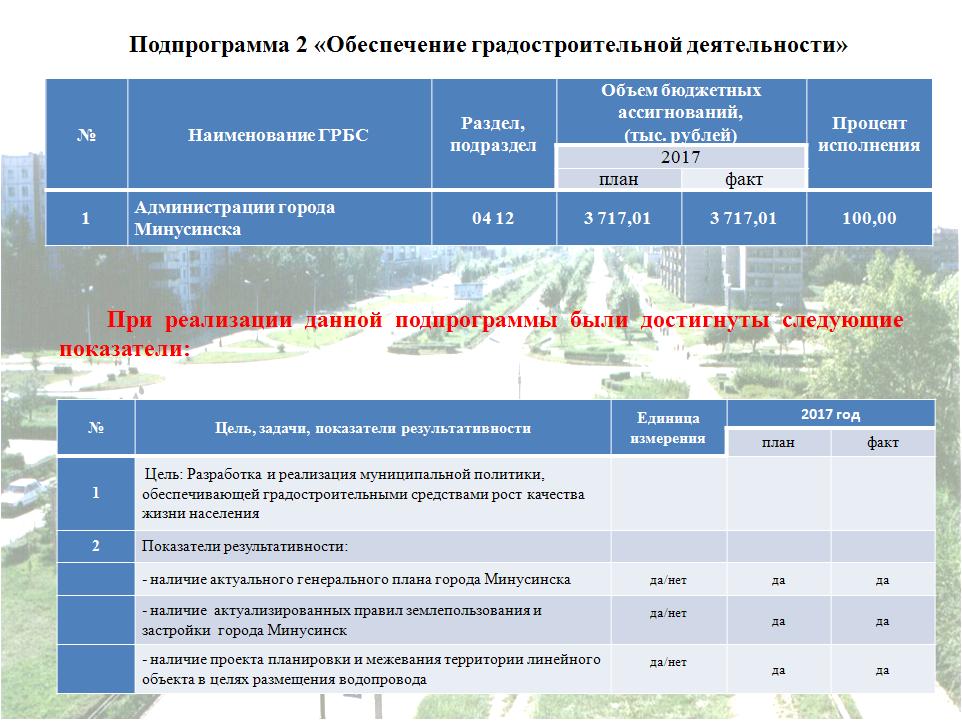Click the execution percentage «100,00»
The width and height of the screenshot is (962, 722).
[869, 218]
